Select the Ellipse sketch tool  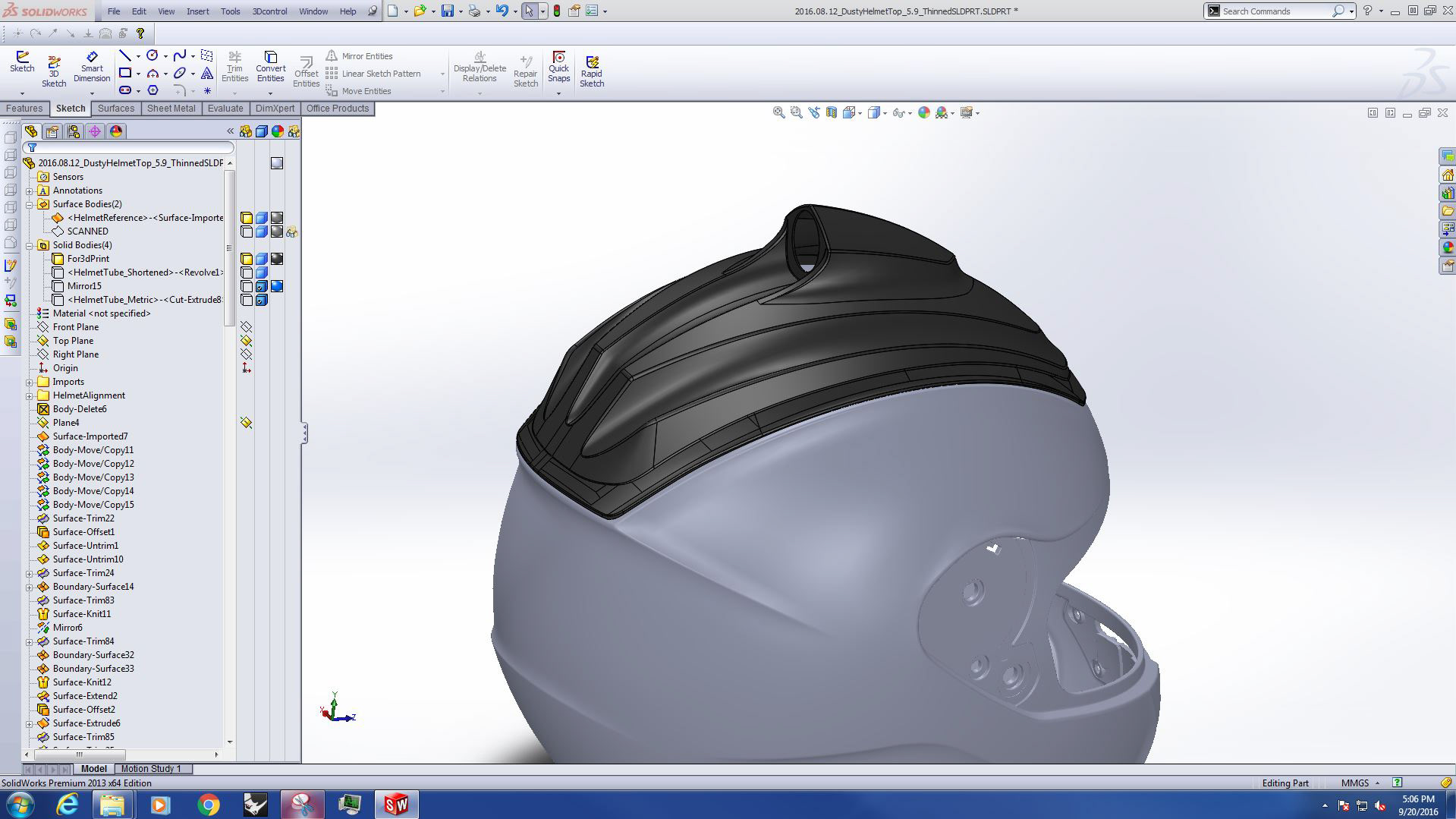pyautogui.click(x=180, y=73)
